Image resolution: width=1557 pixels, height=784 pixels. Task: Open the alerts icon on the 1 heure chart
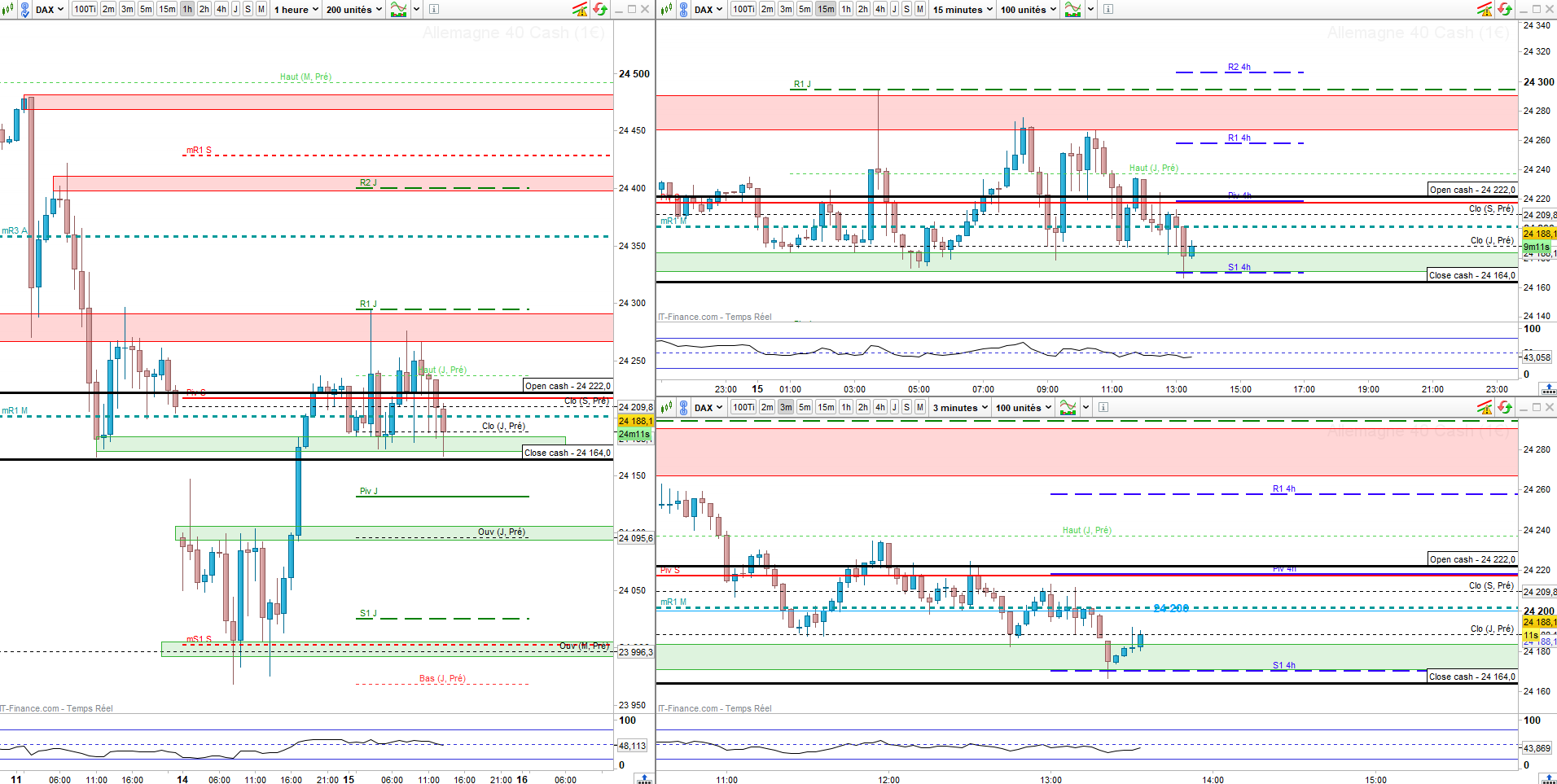click(580, 10)
